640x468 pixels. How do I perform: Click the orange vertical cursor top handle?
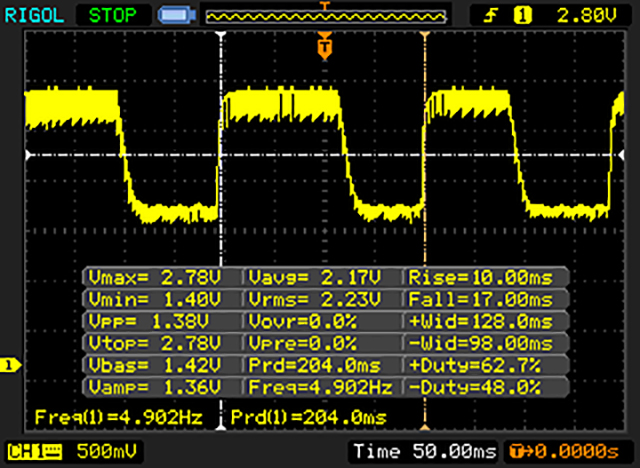point(425,35)
